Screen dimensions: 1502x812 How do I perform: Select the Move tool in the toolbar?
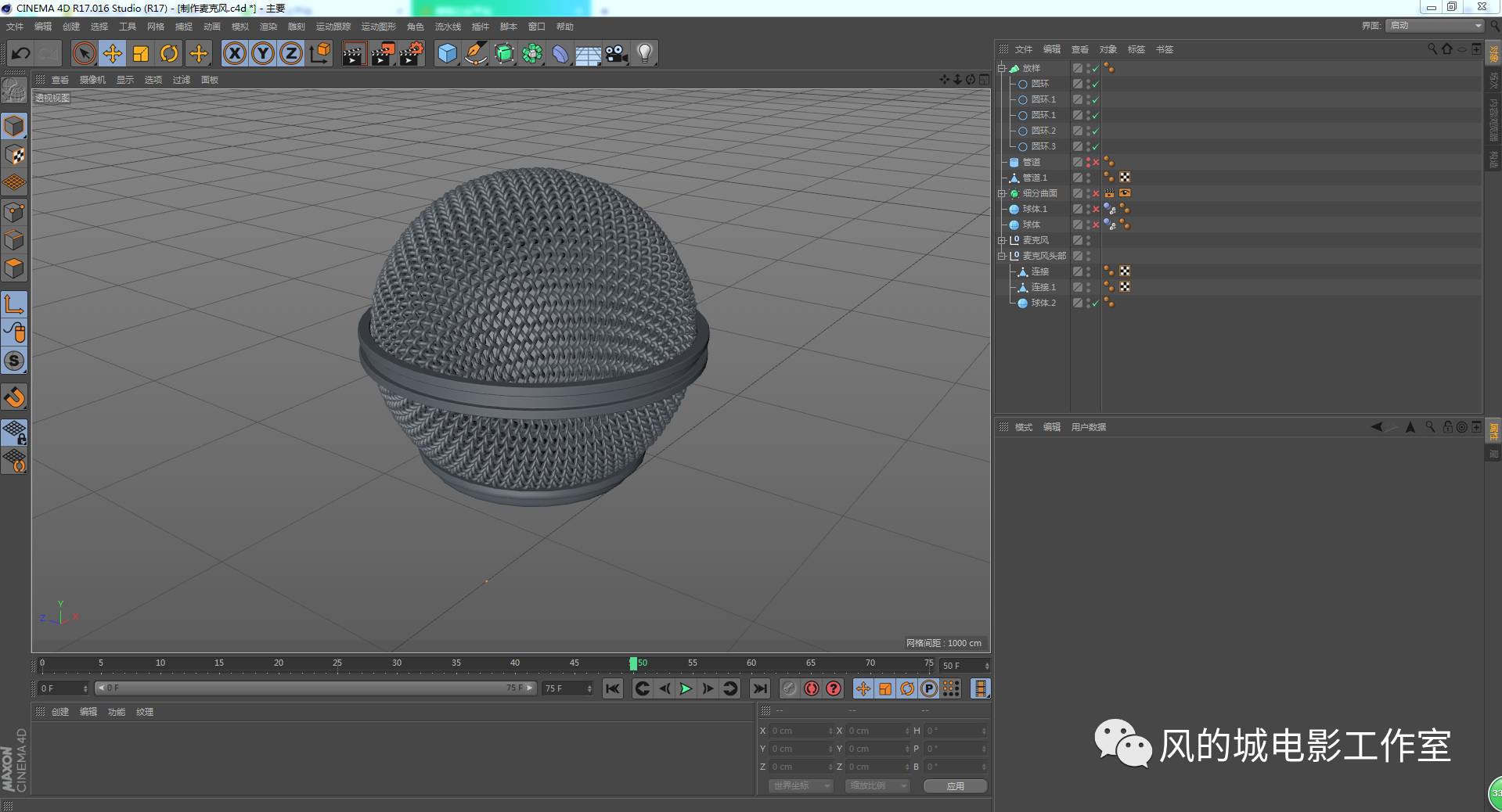112,53
